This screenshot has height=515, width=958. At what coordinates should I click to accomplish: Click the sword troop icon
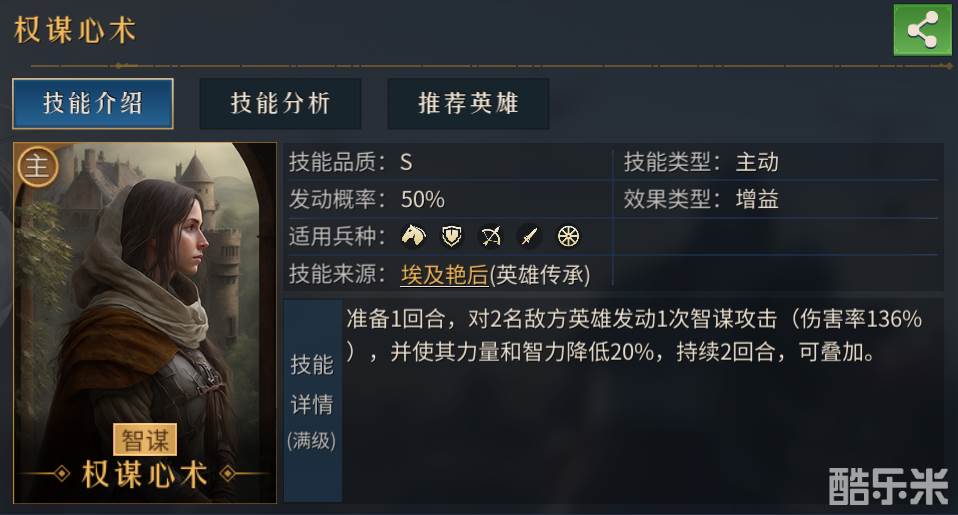530,236
